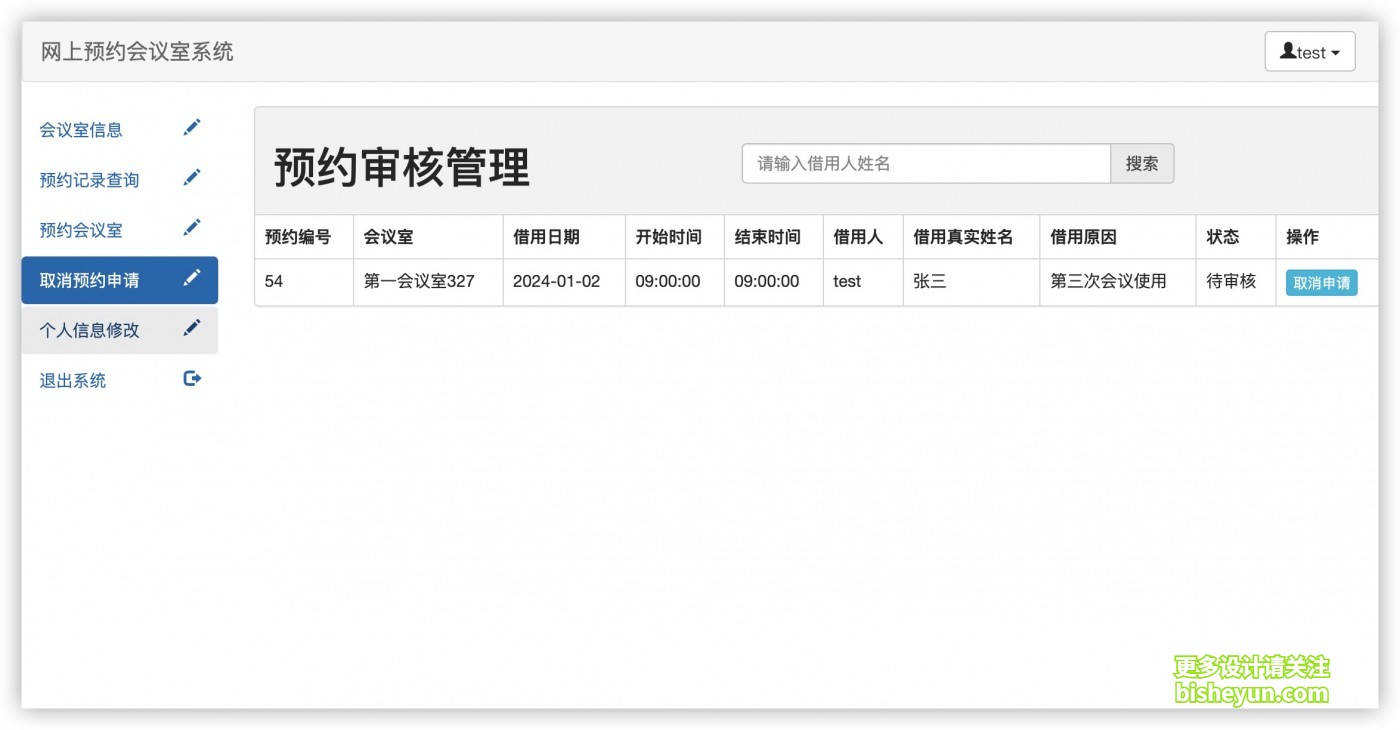Screen dimensions: 1400x730
Task: Open 个人信息修改 in the sidebar
Action: click(x=120, y=330)
